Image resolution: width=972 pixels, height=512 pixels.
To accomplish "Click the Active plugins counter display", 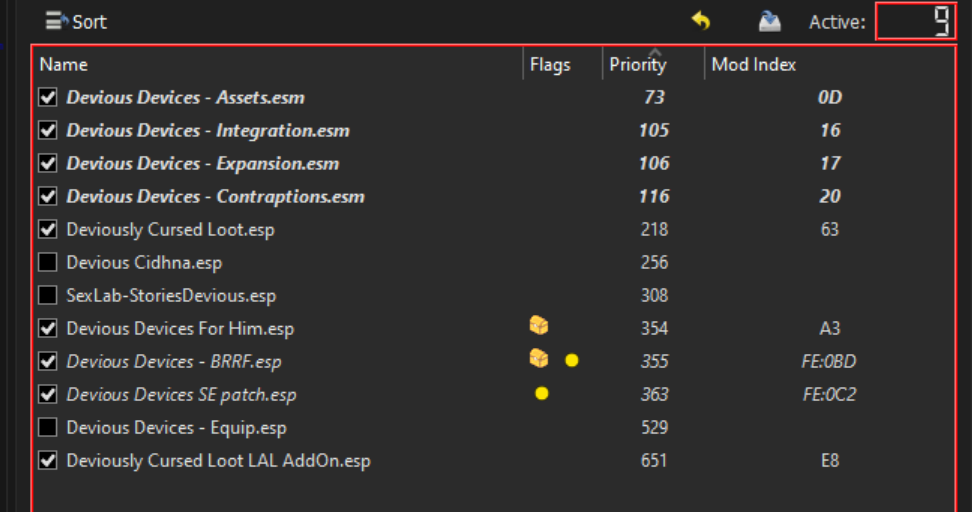I will [x=915, y=21].
